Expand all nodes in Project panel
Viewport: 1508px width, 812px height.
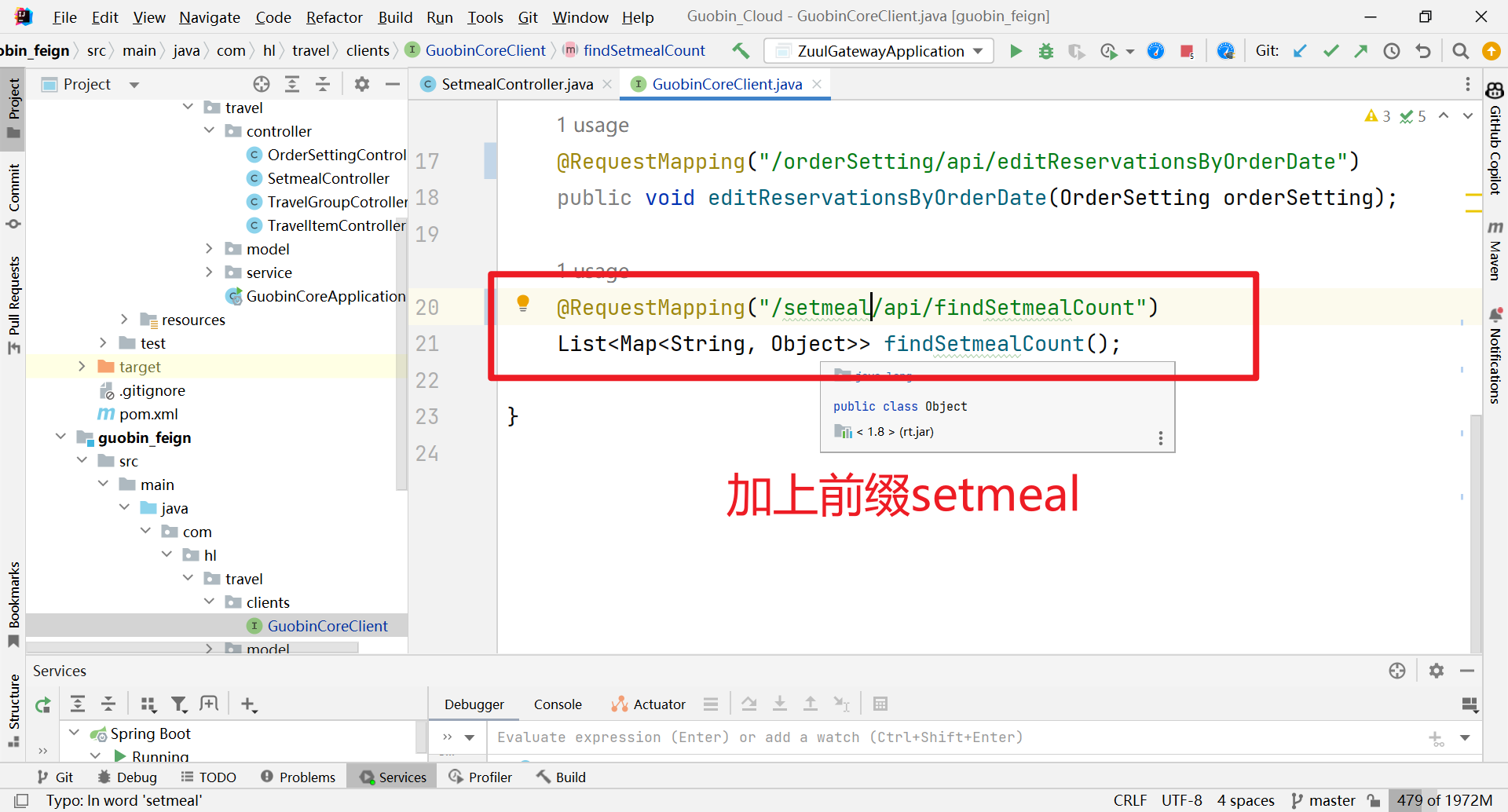pyautogui.click(x=292, y=84)
